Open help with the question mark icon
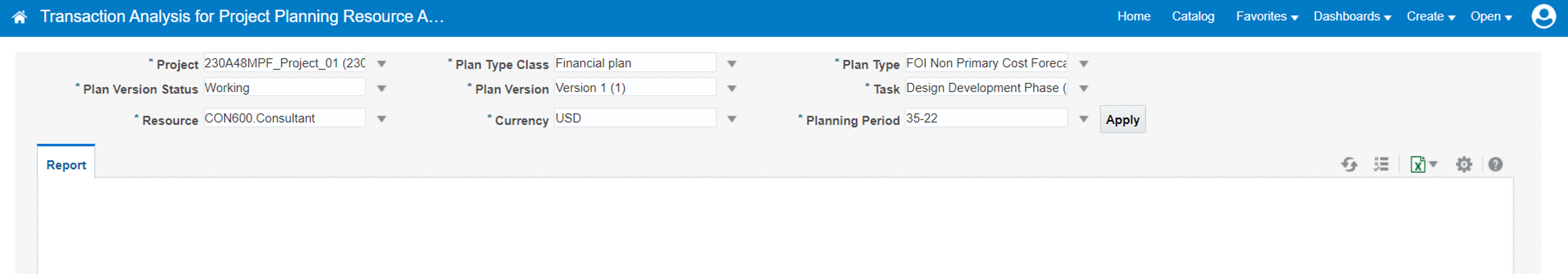 coord(1495,164)
